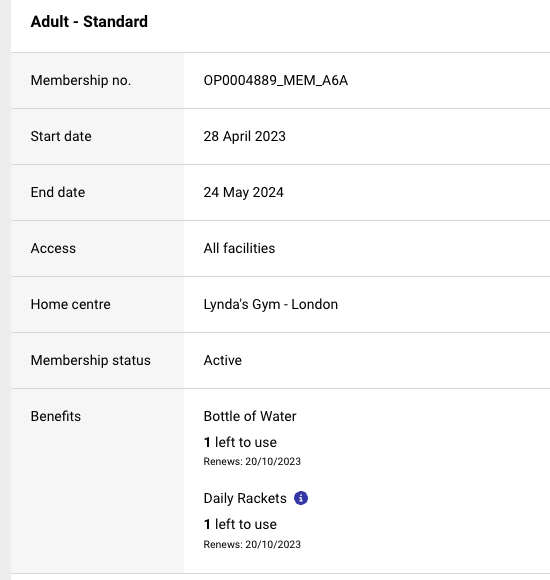
Task: Select the Adult - Standard heading
Action: point(89,21)
